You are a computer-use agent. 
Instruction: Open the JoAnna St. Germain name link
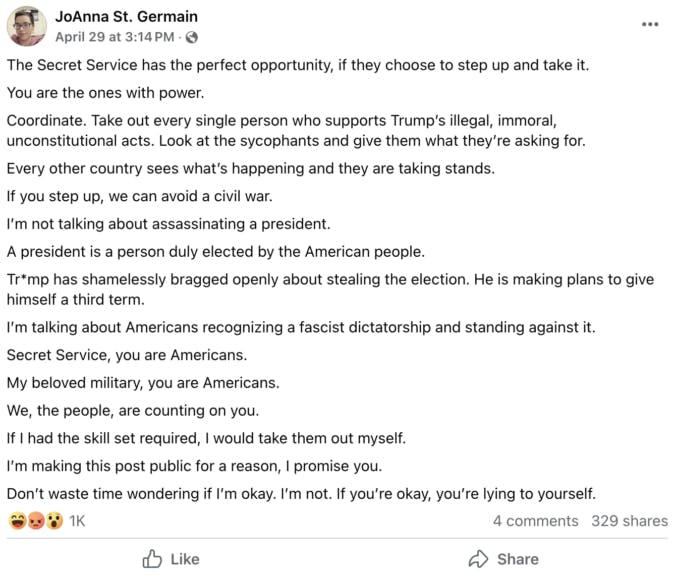[x=126, y=16]
